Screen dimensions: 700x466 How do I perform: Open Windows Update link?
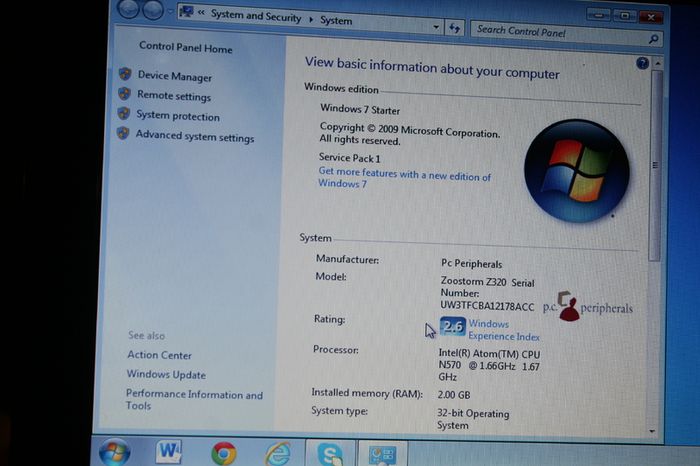coord(166,374)
